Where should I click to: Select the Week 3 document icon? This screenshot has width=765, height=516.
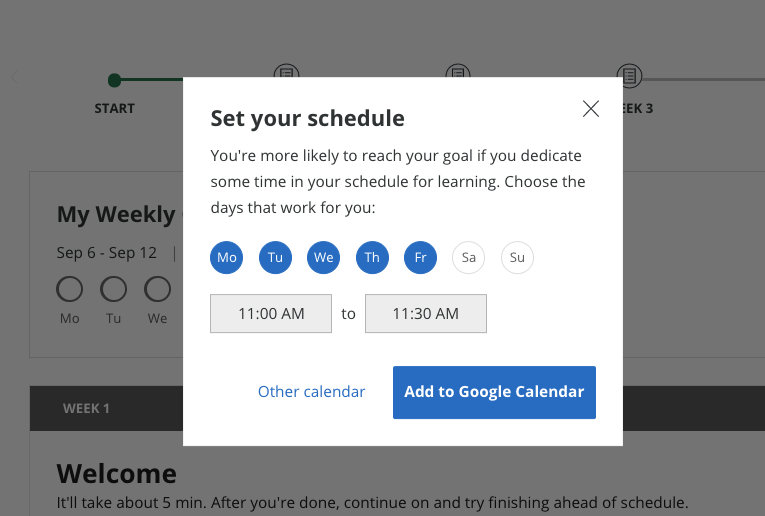[x=629, y=76]
